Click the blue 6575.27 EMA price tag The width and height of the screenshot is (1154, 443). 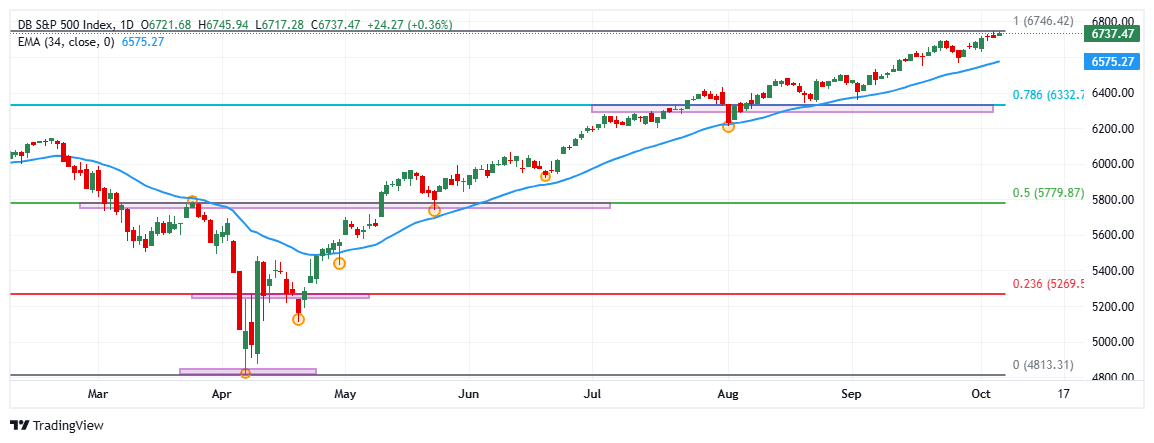tap(1111, 62)
